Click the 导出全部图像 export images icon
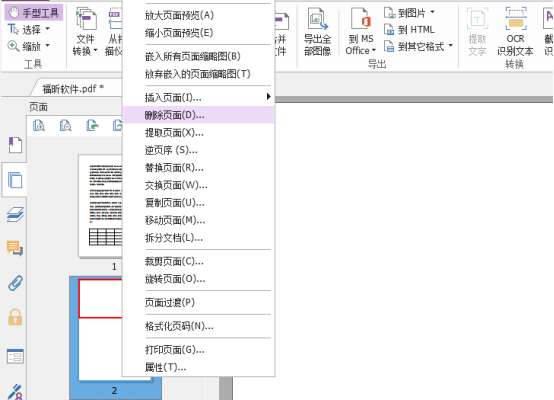This screenshot has height=400, width=554. click(x=317, y=32)
